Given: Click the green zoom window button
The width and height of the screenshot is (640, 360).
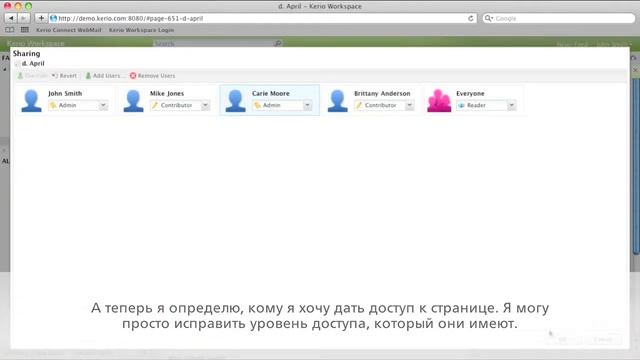Looking at the screenshot, I should (x=28, y=6).
